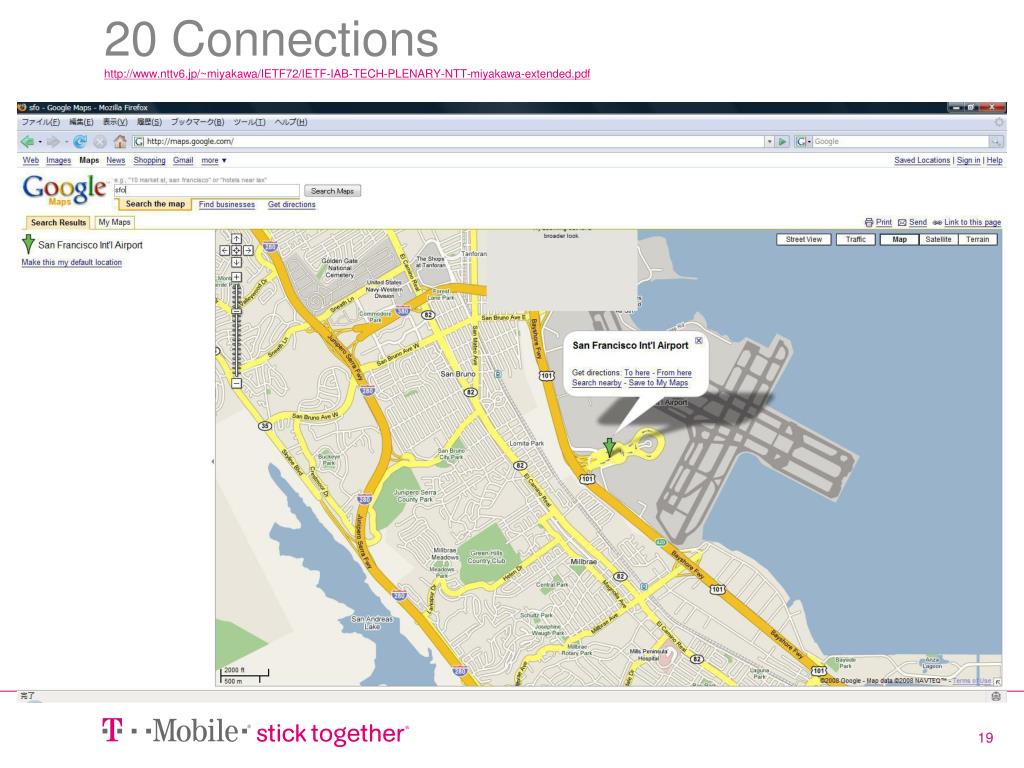Zoom in with the plus map button

[x=236, y=277]
